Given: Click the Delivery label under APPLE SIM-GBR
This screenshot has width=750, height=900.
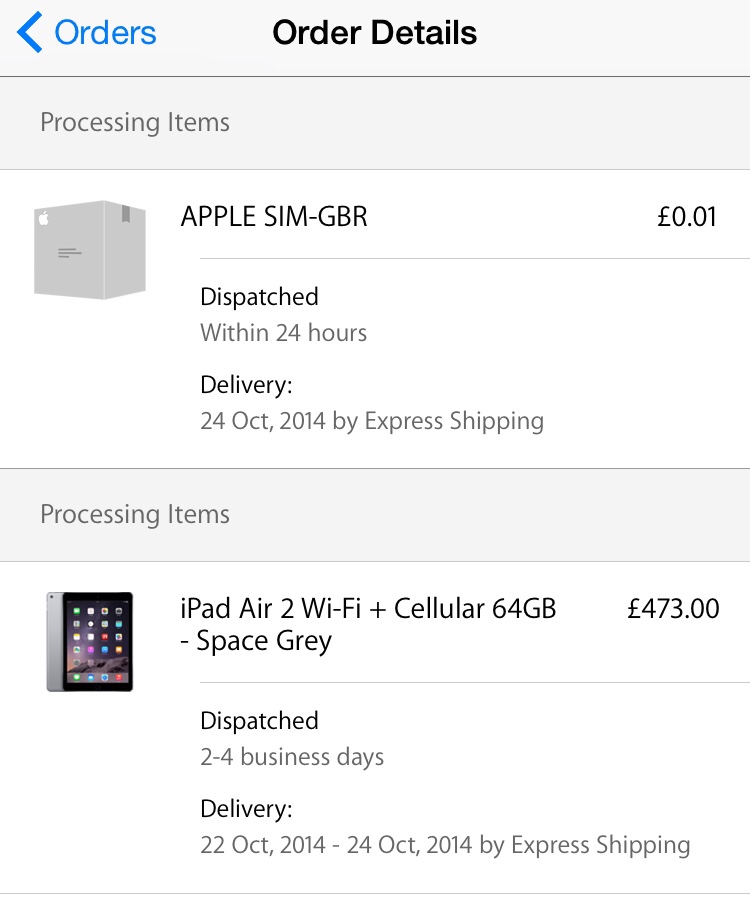Looking at the screenshot, I should click(x=246, y=385).
